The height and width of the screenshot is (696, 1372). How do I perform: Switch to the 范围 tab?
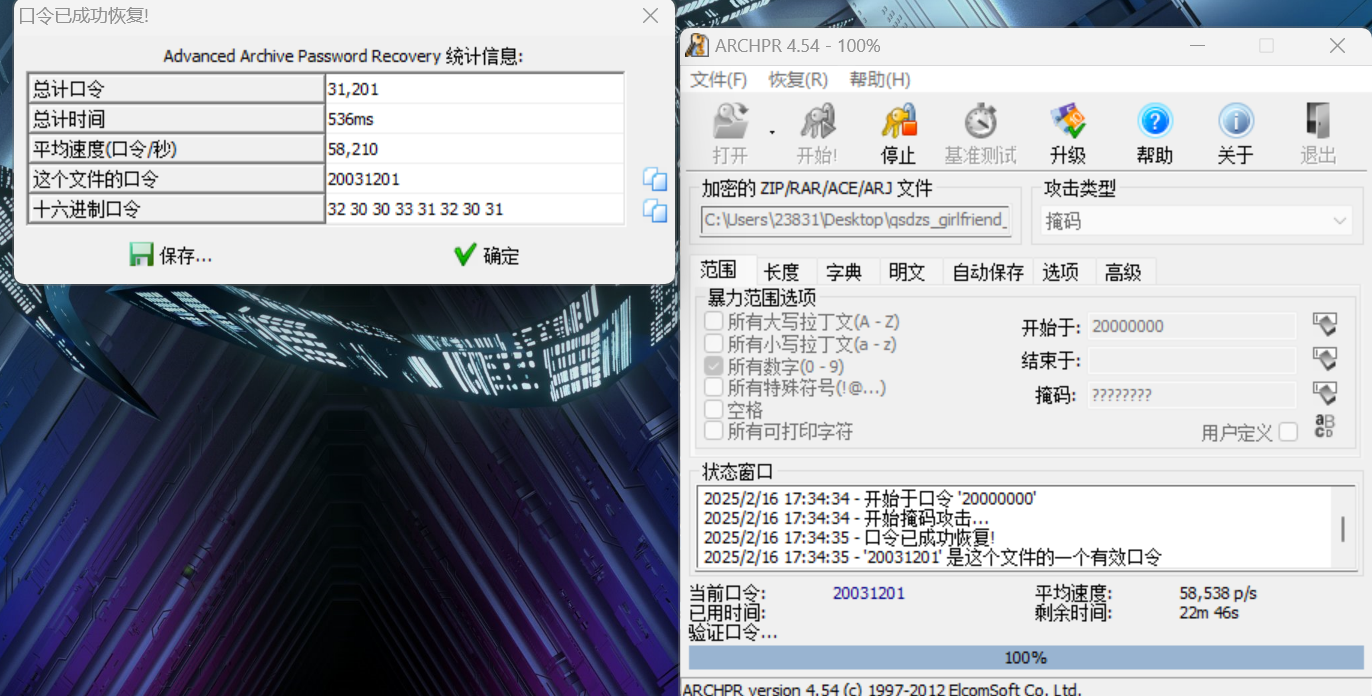pos(719,270)
